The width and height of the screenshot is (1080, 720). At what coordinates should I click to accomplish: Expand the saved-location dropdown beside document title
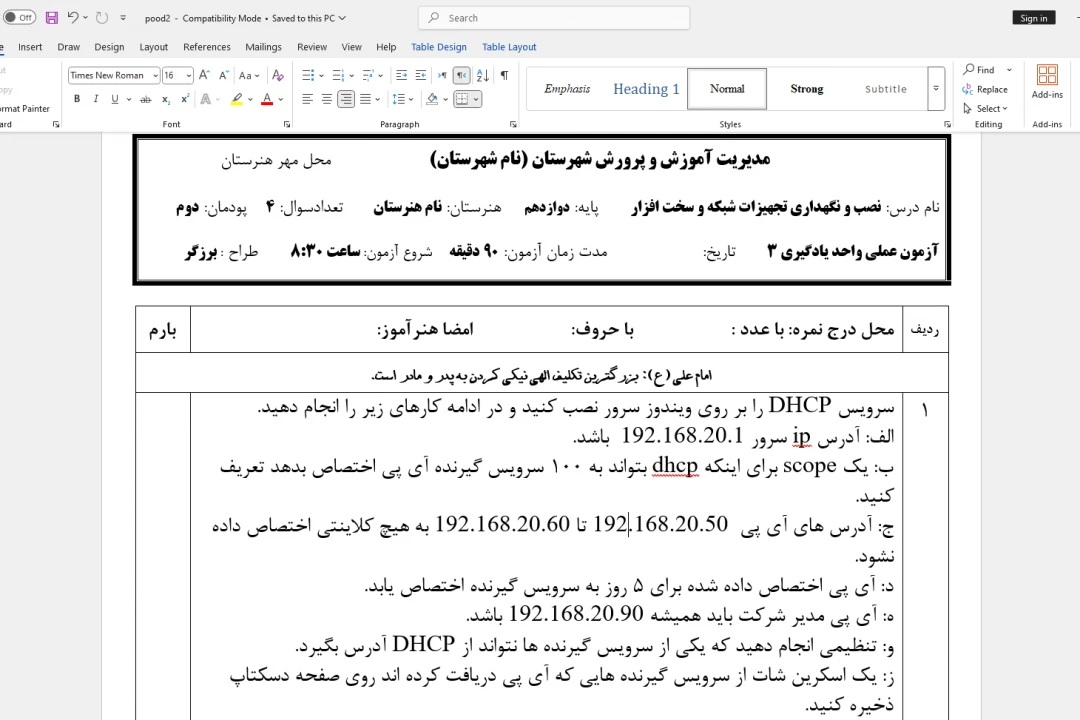pyautogui.click(x=342, y=18)
